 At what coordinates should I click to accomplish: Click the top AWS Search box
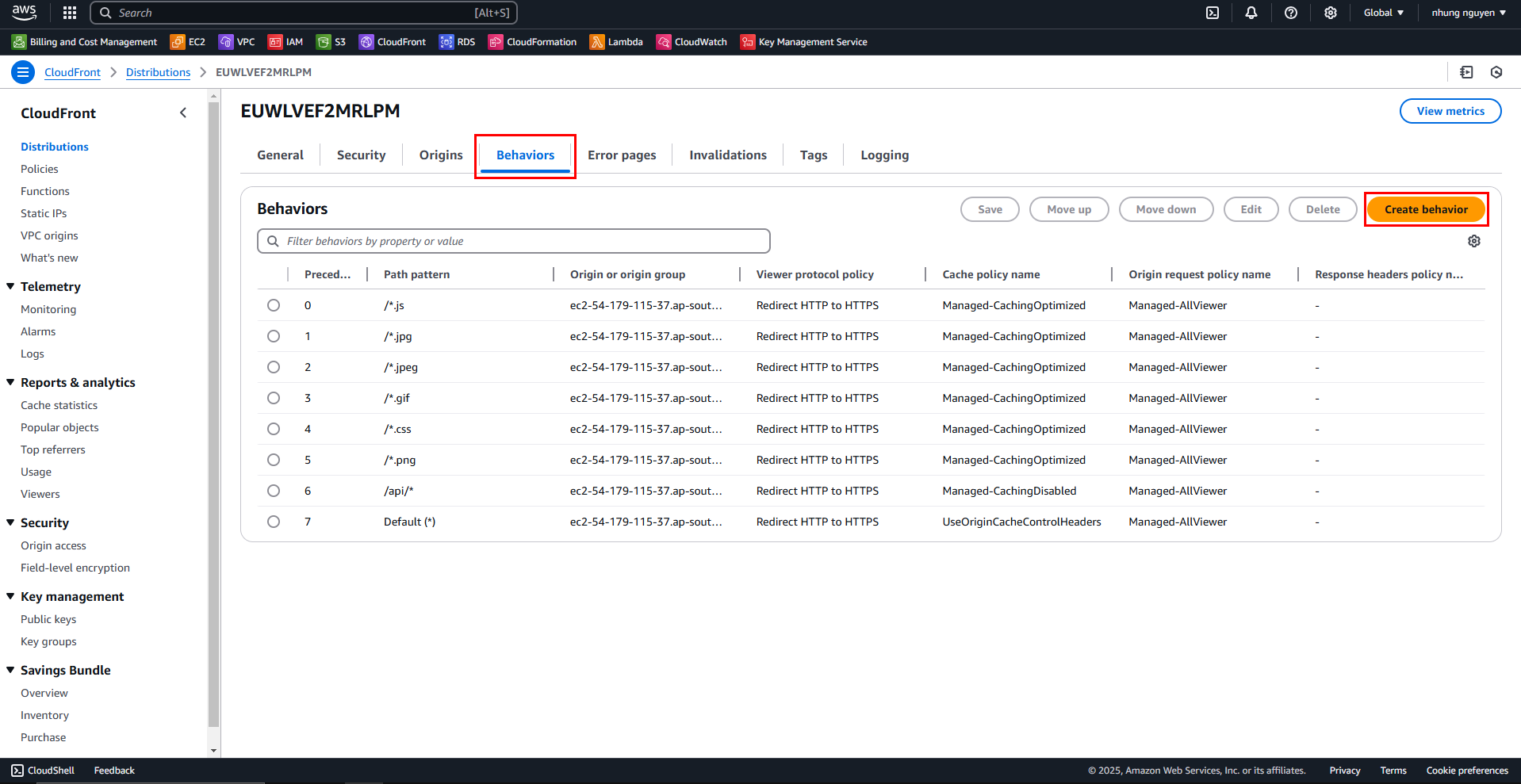point(304,13)
